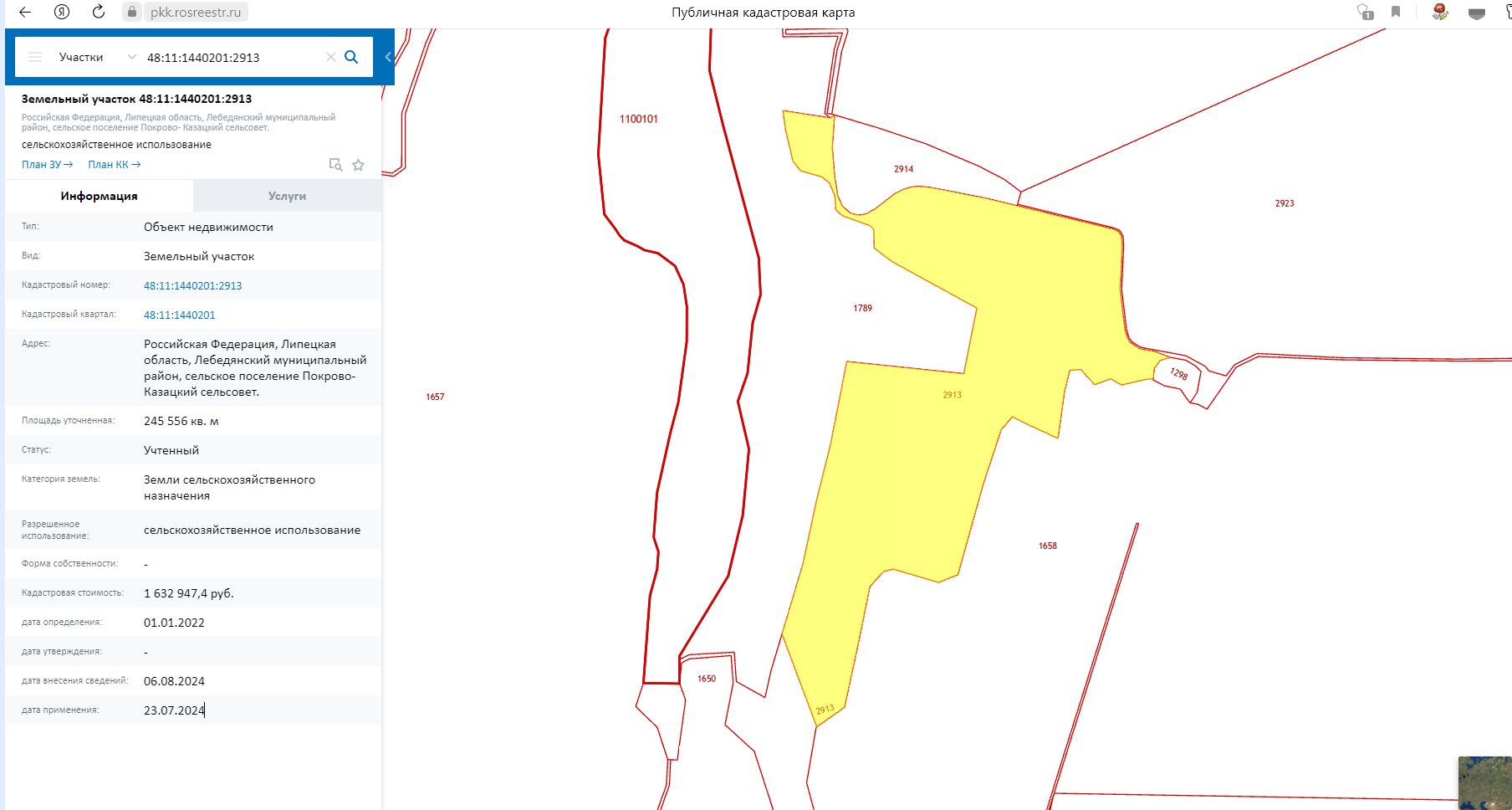The height and width of the screenshot is (810, 1512).
Task: Clear the cadastral number search field
Action: [x=330, y=57]
